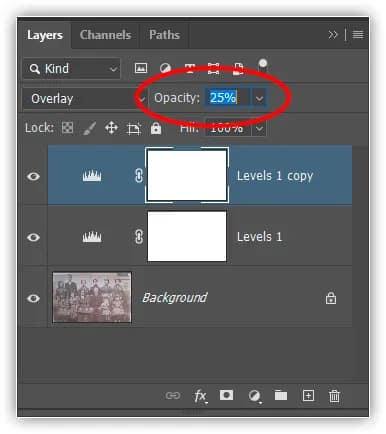The width and height of the screenshot is (386, 434).
Task: Click Background layer lock icon
Action: click(x=331, y=298)
